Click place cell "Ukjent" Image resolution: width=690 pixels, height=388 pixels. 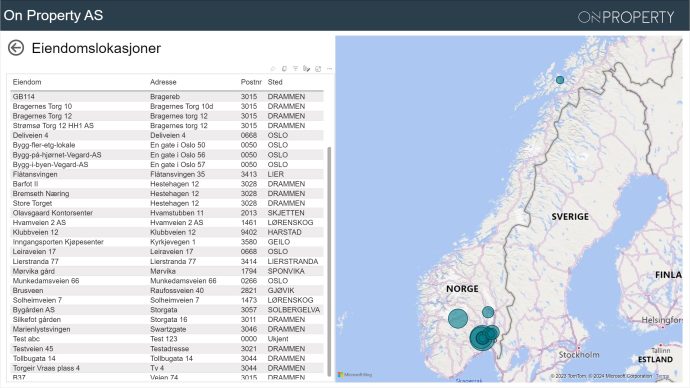278,339
